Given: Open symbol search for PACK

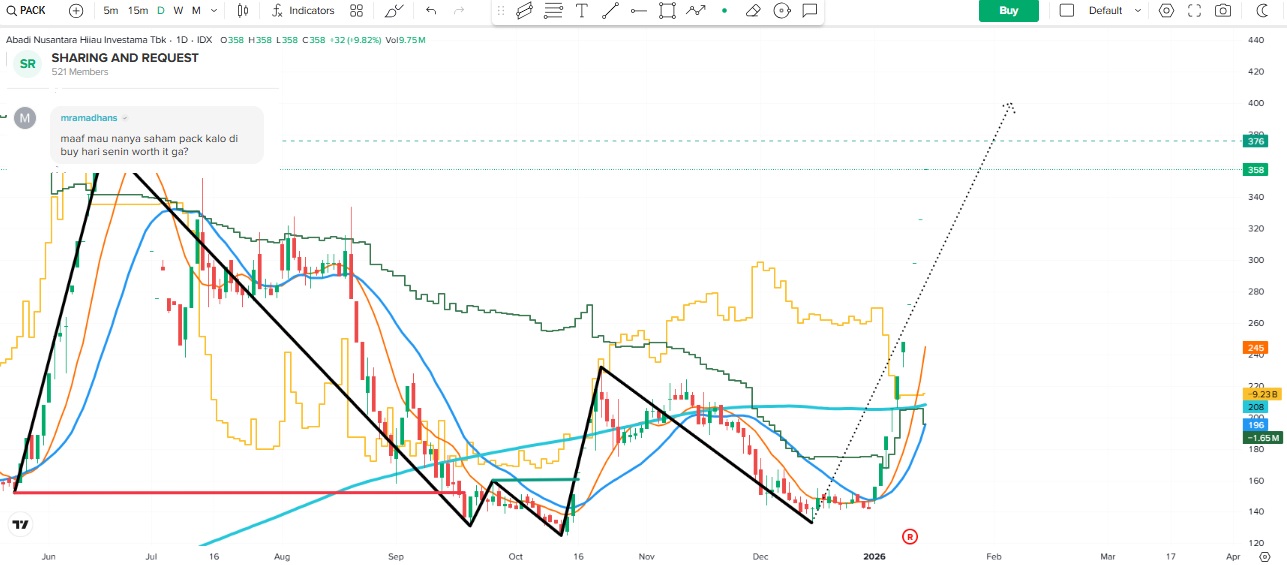Looking at the screenshot, I should click(27, 10).
